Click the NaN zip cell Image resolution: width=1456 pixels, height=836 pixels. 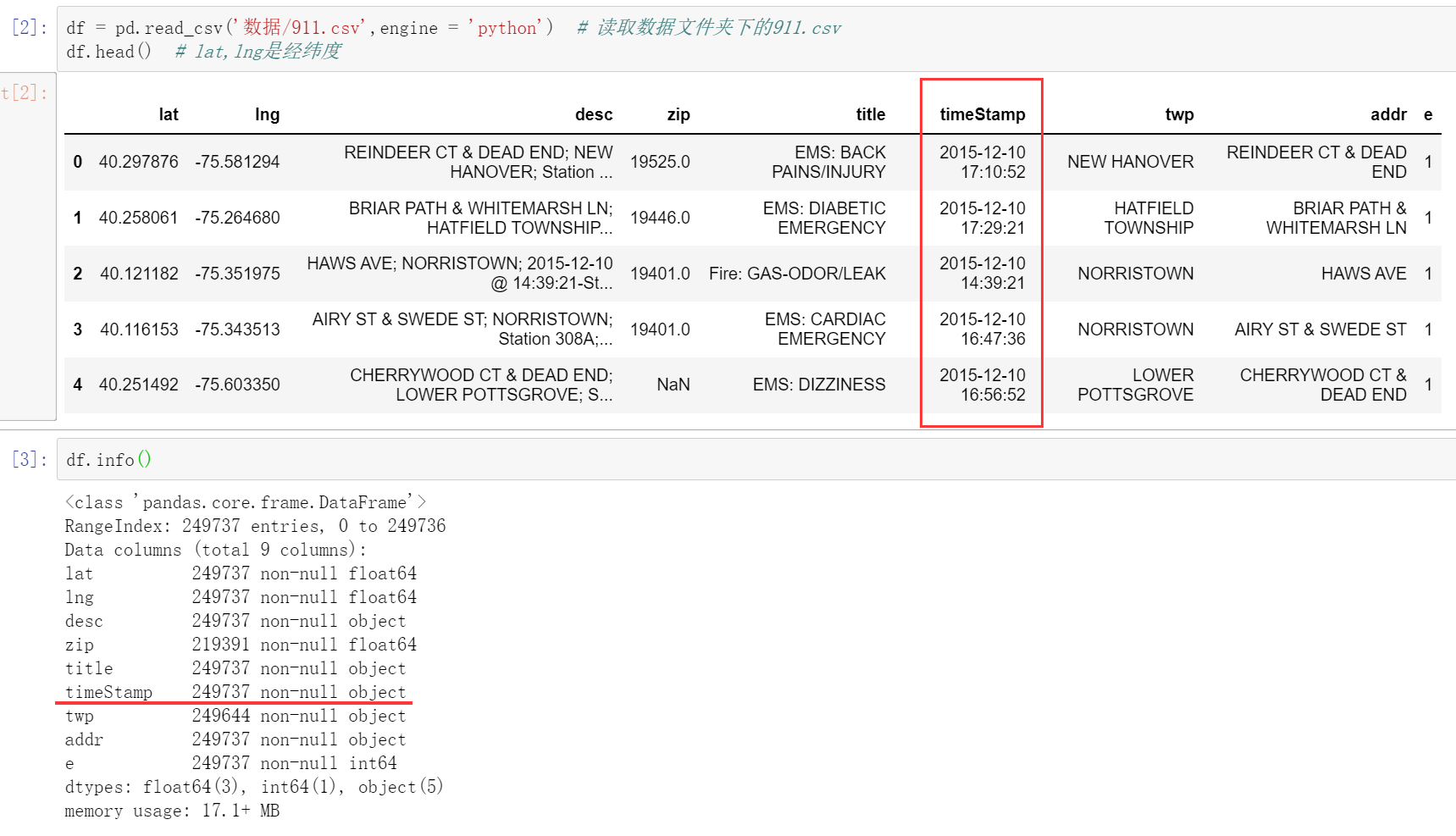coord(673,385)
